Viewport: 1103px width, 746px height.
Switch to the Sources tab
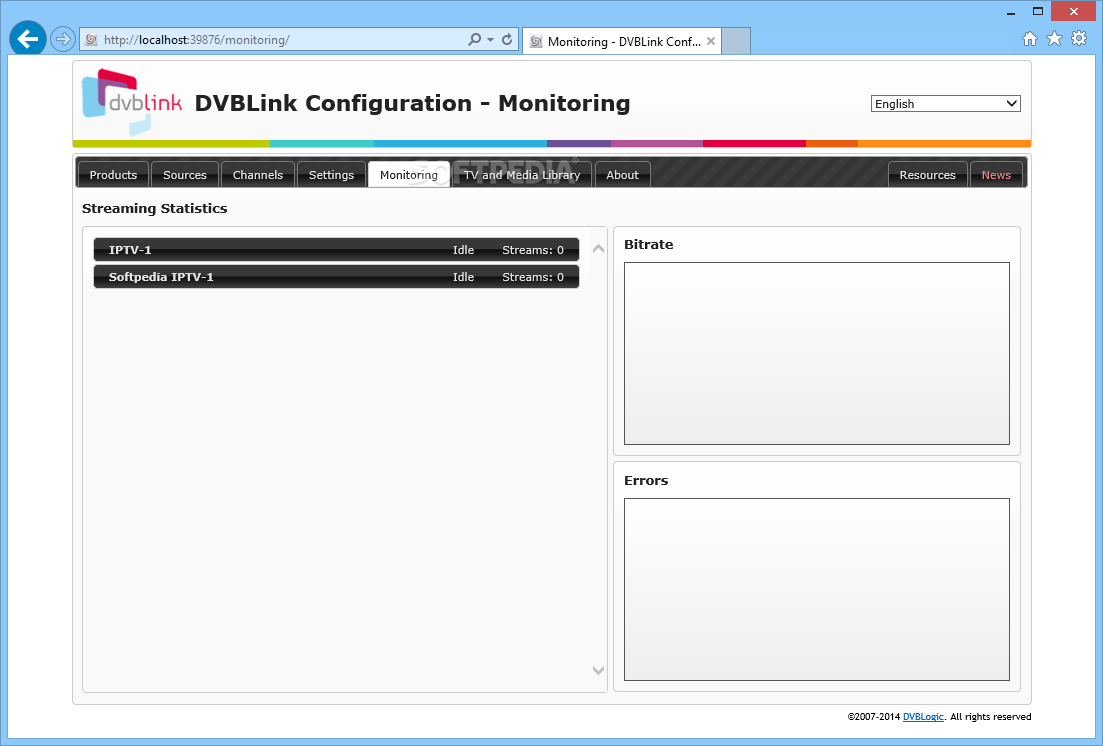pos(185,175)
